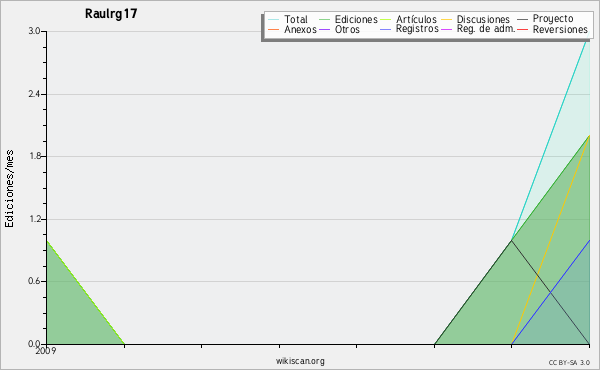Click the Otros legend label

347,29
